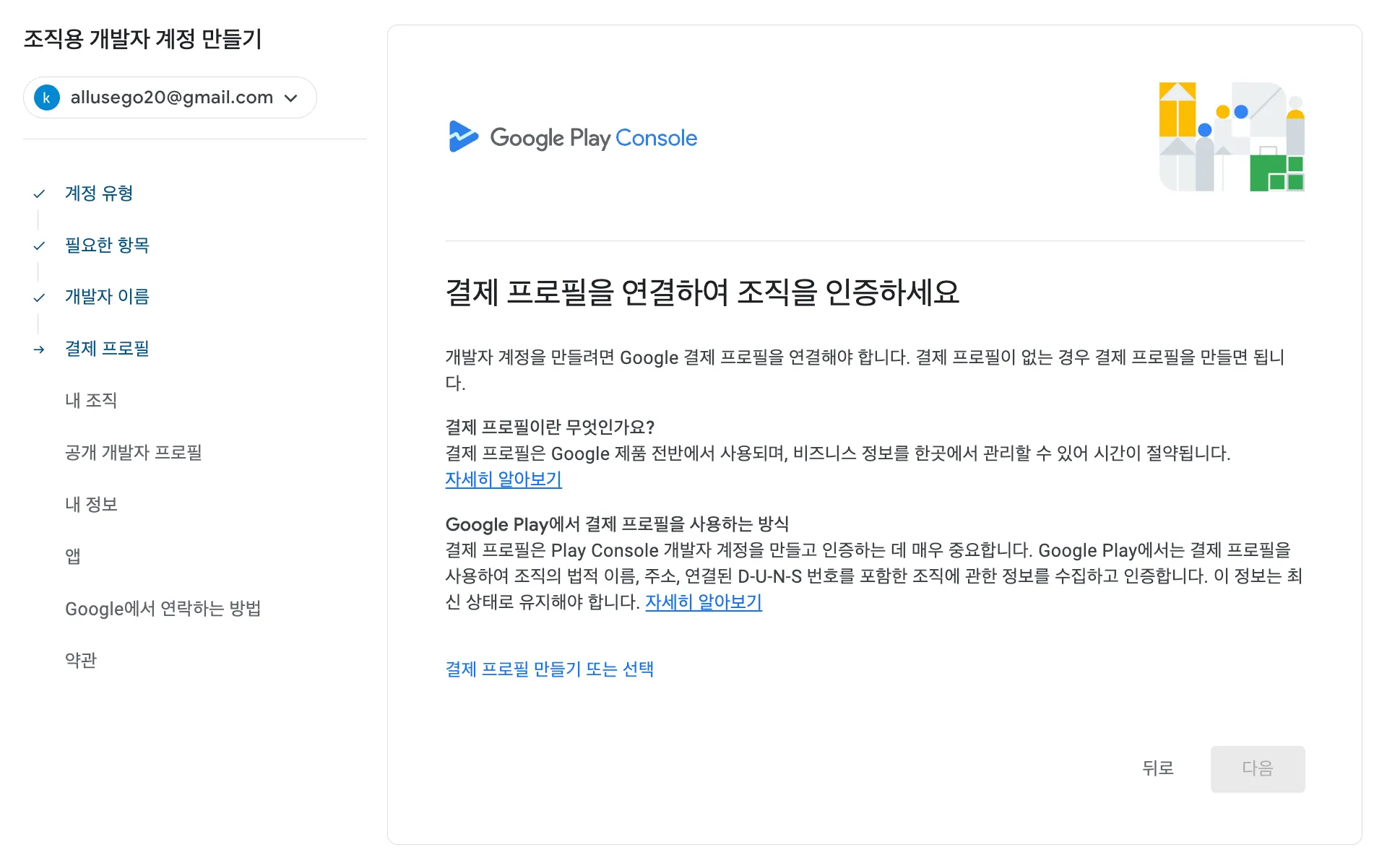
Task: Select the 개발자 이름 step
Action: [x=107, y=297]
